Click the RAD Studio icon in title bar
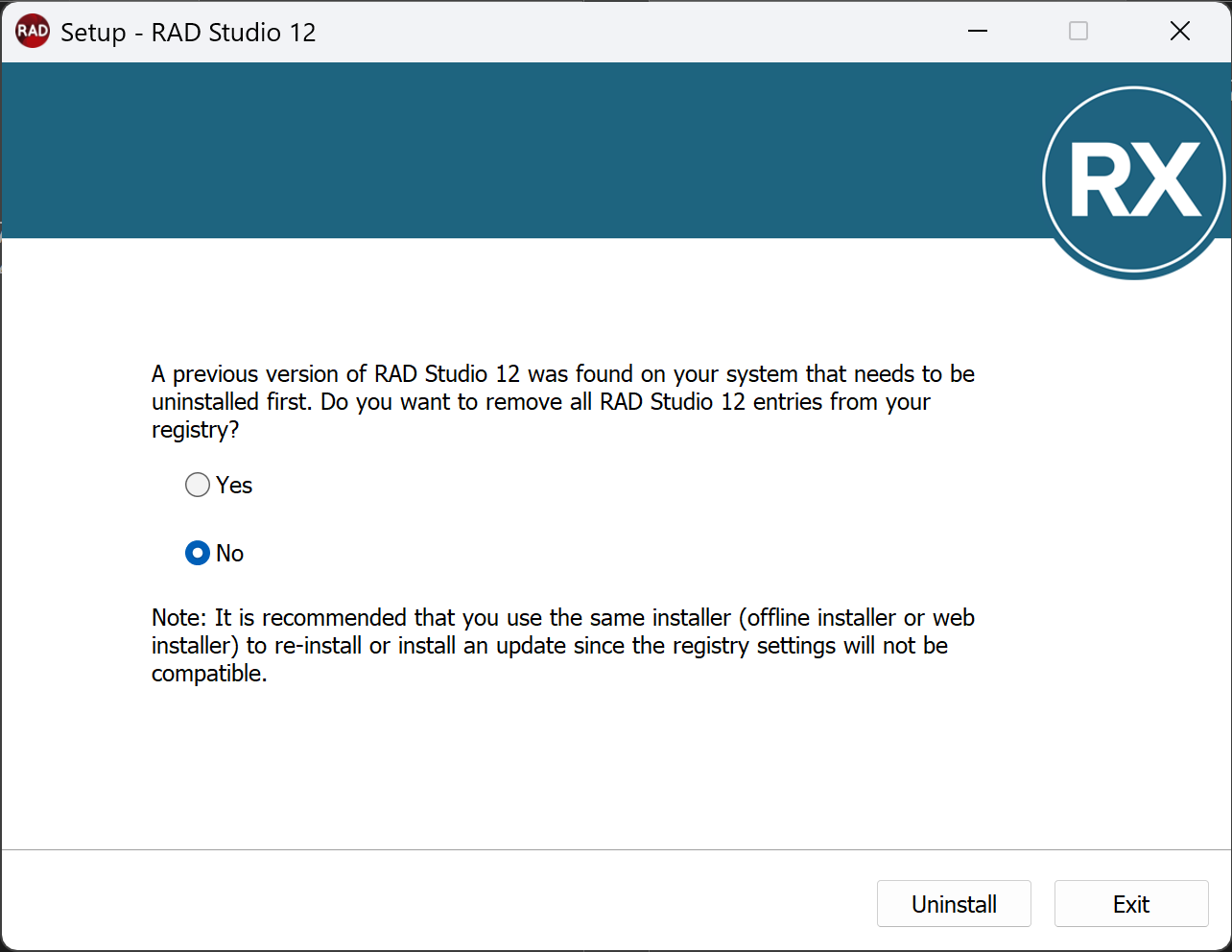Screen dimensions: 1232x952 coord(33,32)
